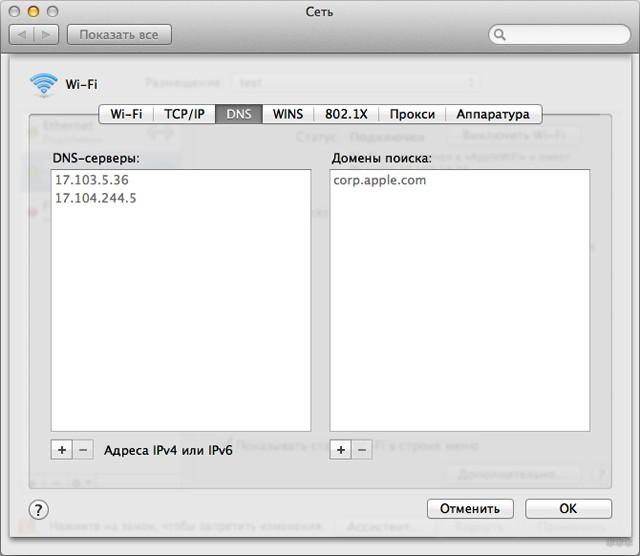Switch to the Прокси tab
The height and width of the screenshot is (556, 640).
[x=412, y=114]
